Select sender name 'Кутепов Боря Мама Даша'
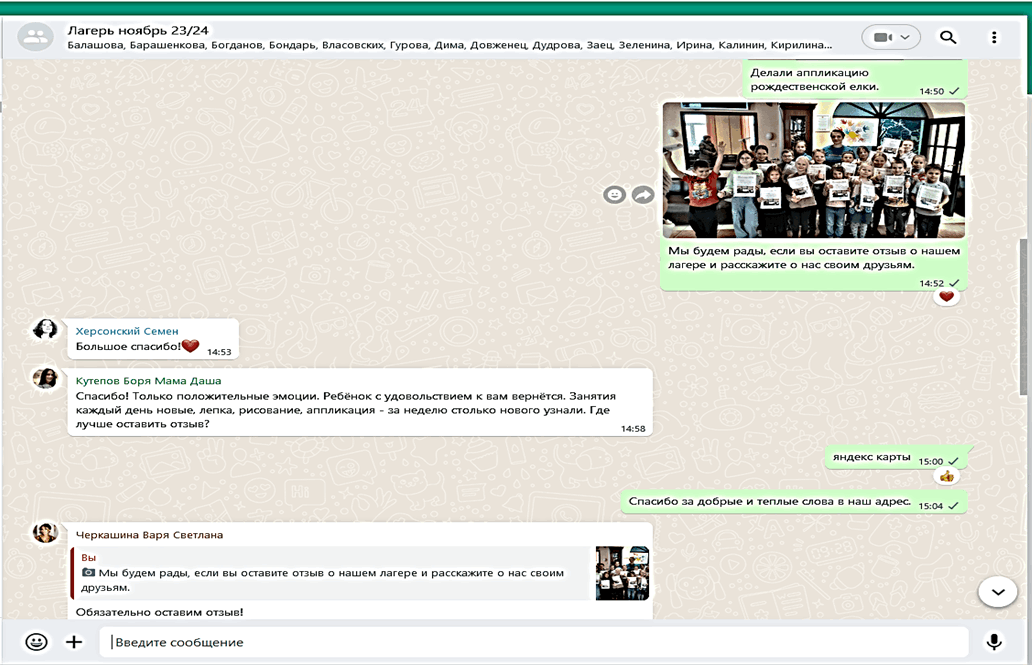1033x665 pixels. click(148, 381)
